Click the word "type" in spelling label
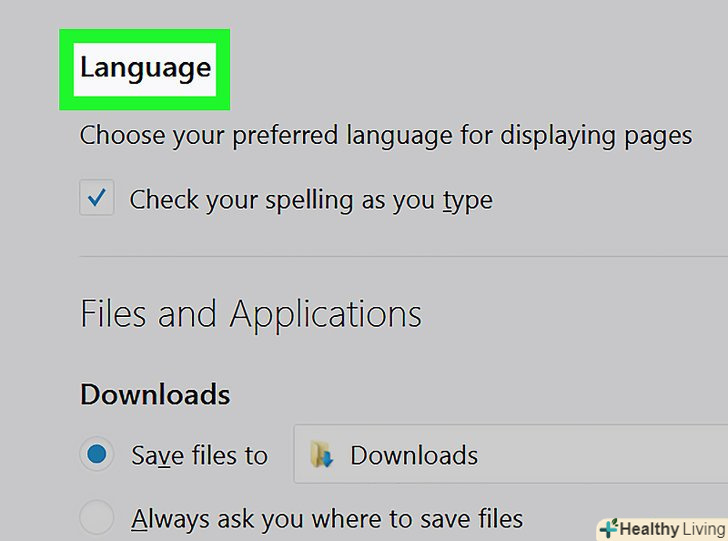The width and height of the screenshot is (728, 541). 468,200
